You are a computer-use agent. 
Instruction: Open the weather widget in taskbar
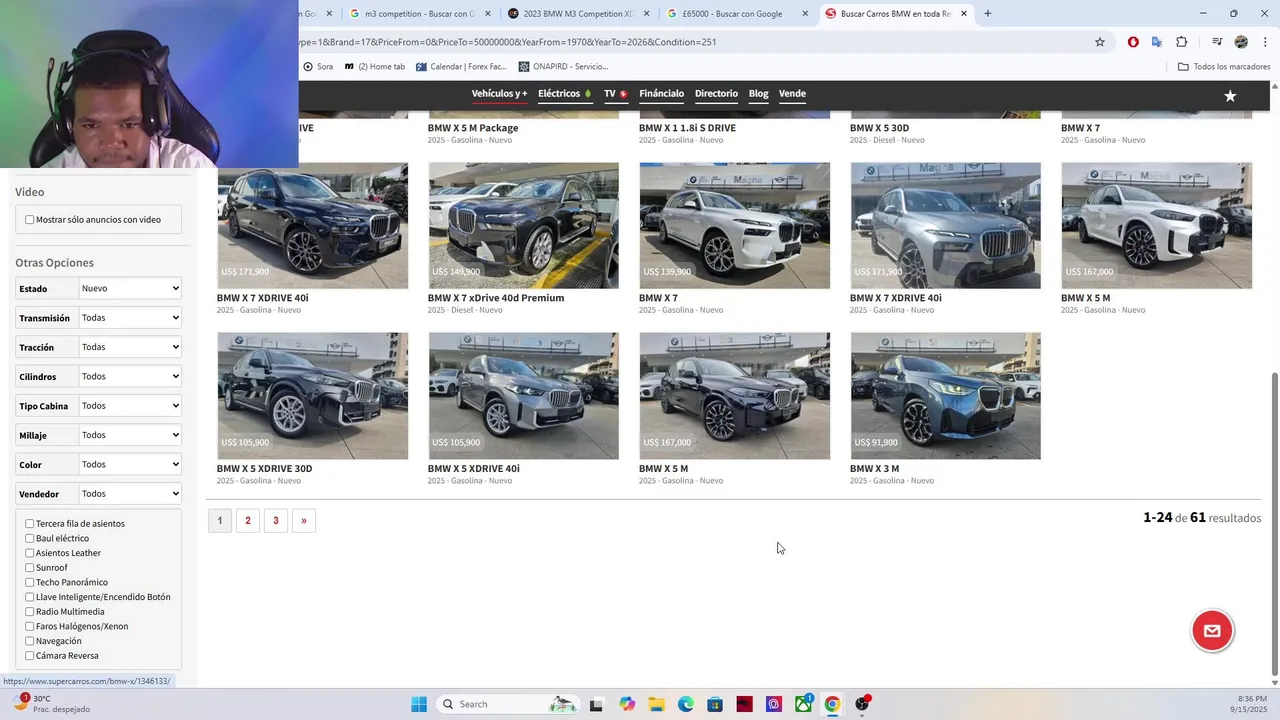tap(50, 704)
